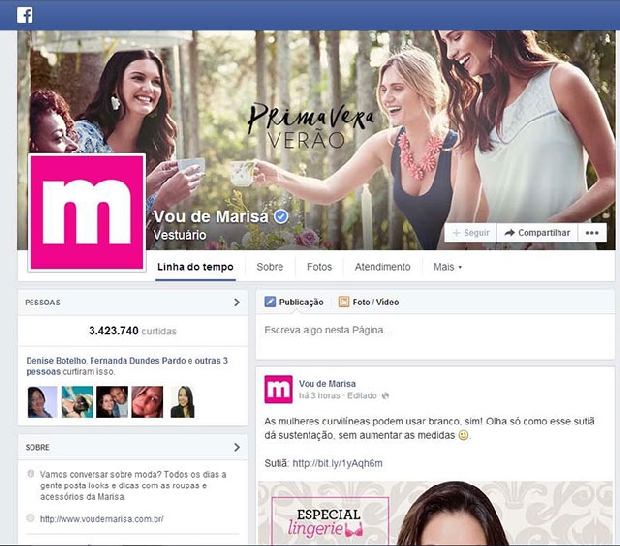620x546 pixels.
Task: Click the Facebook logo icon
Action: point(25,15)
